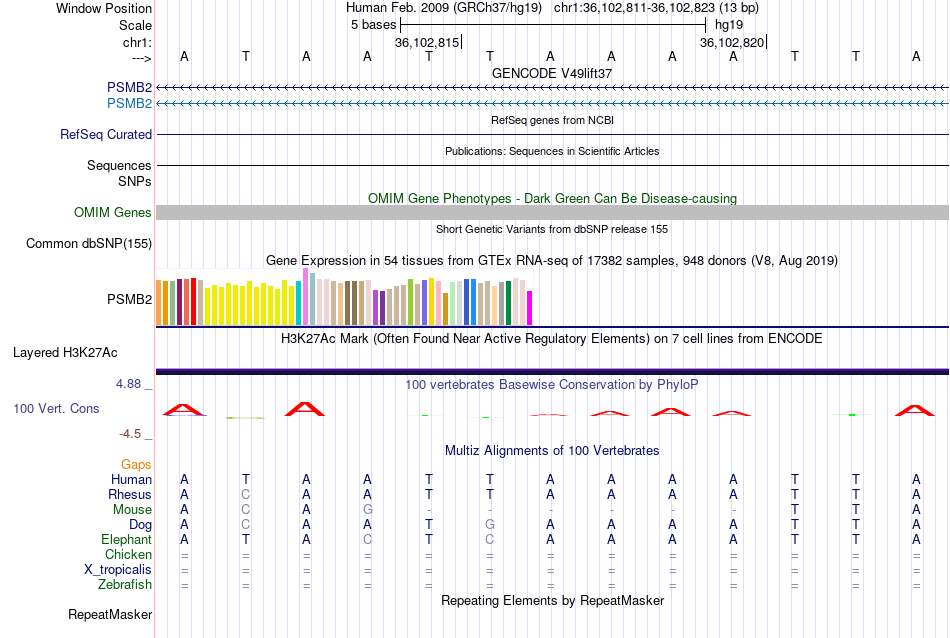The height and width of the screenshot is (638, 950).
Task: Click the Sequences track label
Action: click(x=119, y=165)
